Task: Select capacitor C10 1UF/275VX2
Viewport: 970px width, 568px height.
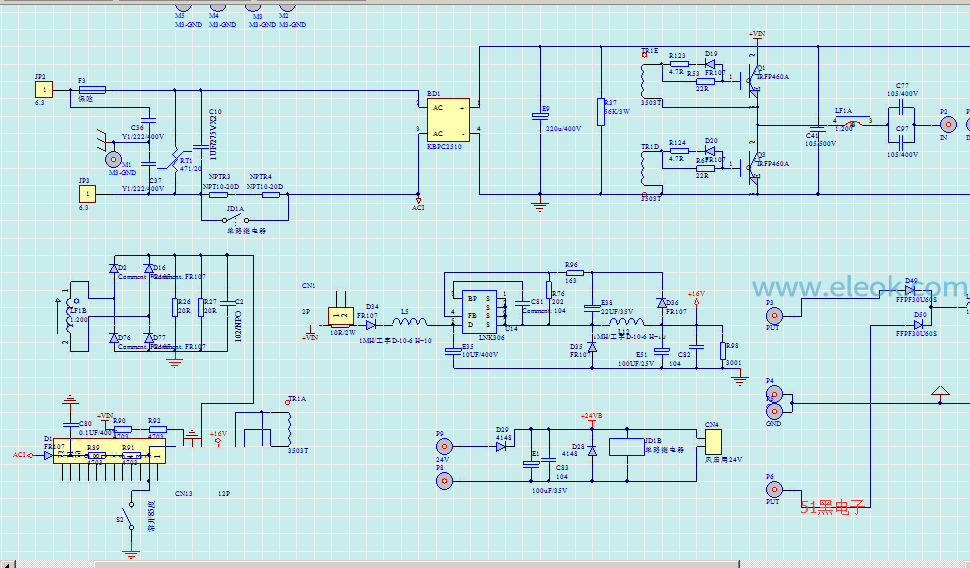Action: click(200, 147)
